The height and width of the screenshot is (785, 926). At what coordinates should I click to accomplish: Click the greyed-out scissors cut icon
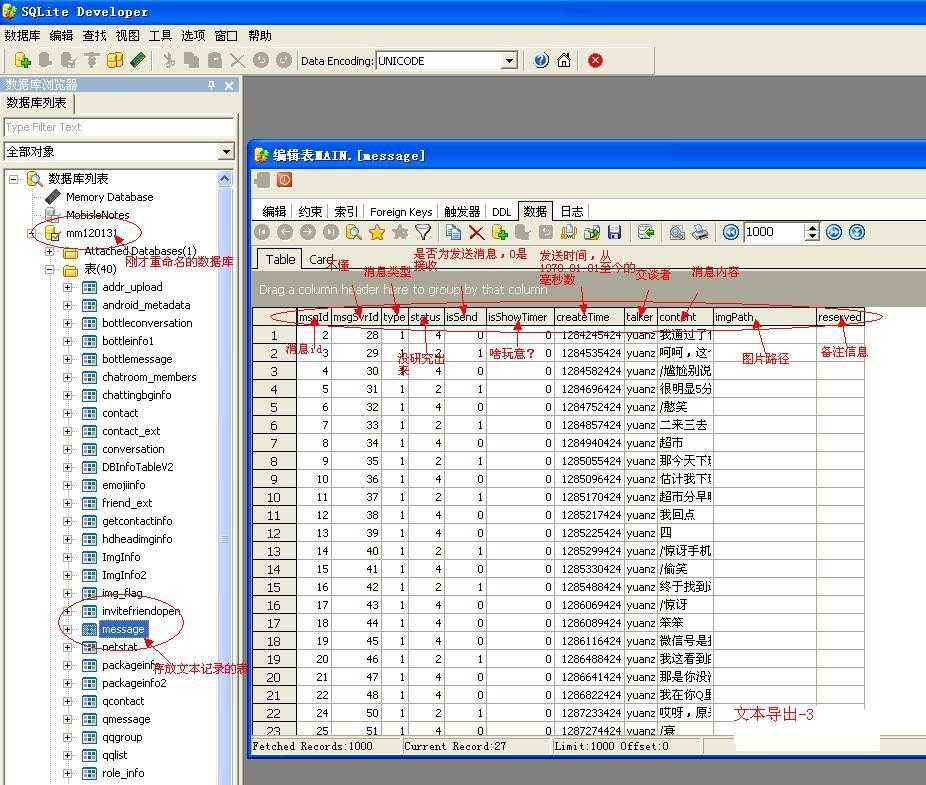(x=169, y=60)
